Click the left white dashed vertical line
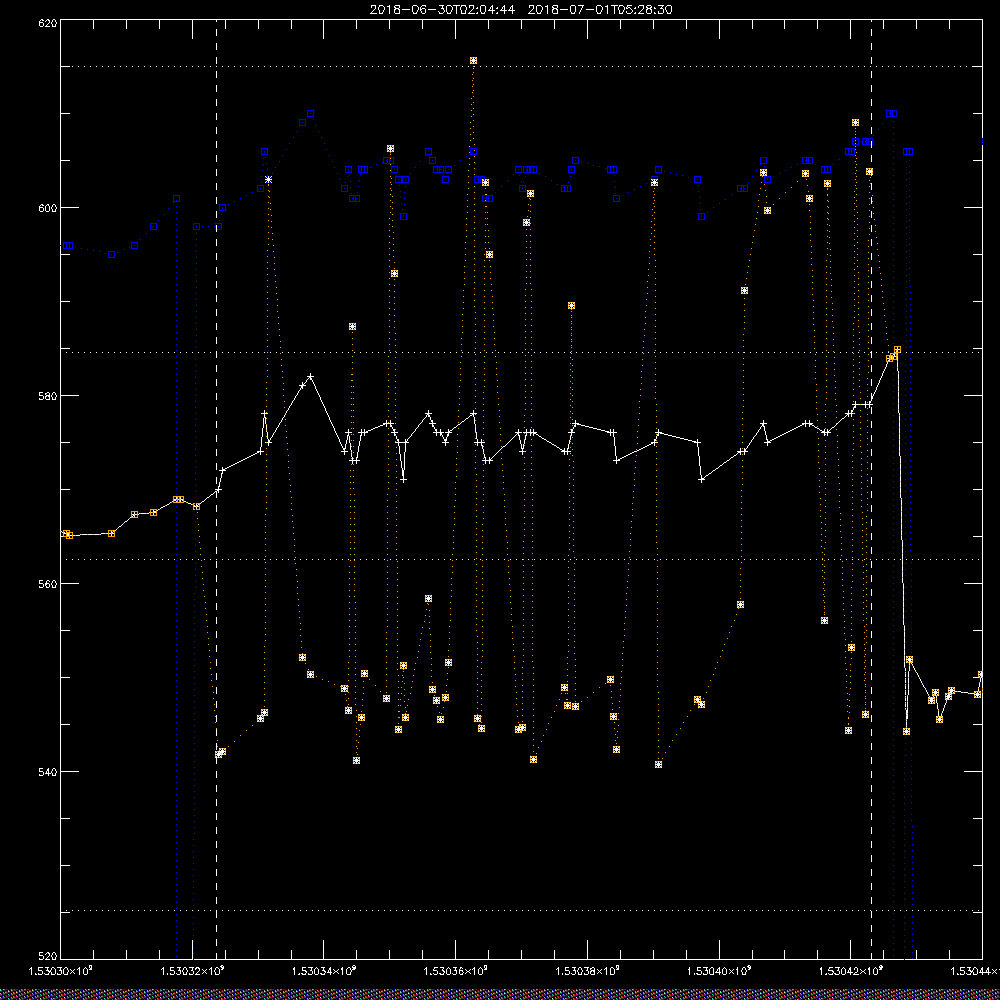This screenshot has width=1000, height=1000. pyautogui.click(x=216, y=488)
